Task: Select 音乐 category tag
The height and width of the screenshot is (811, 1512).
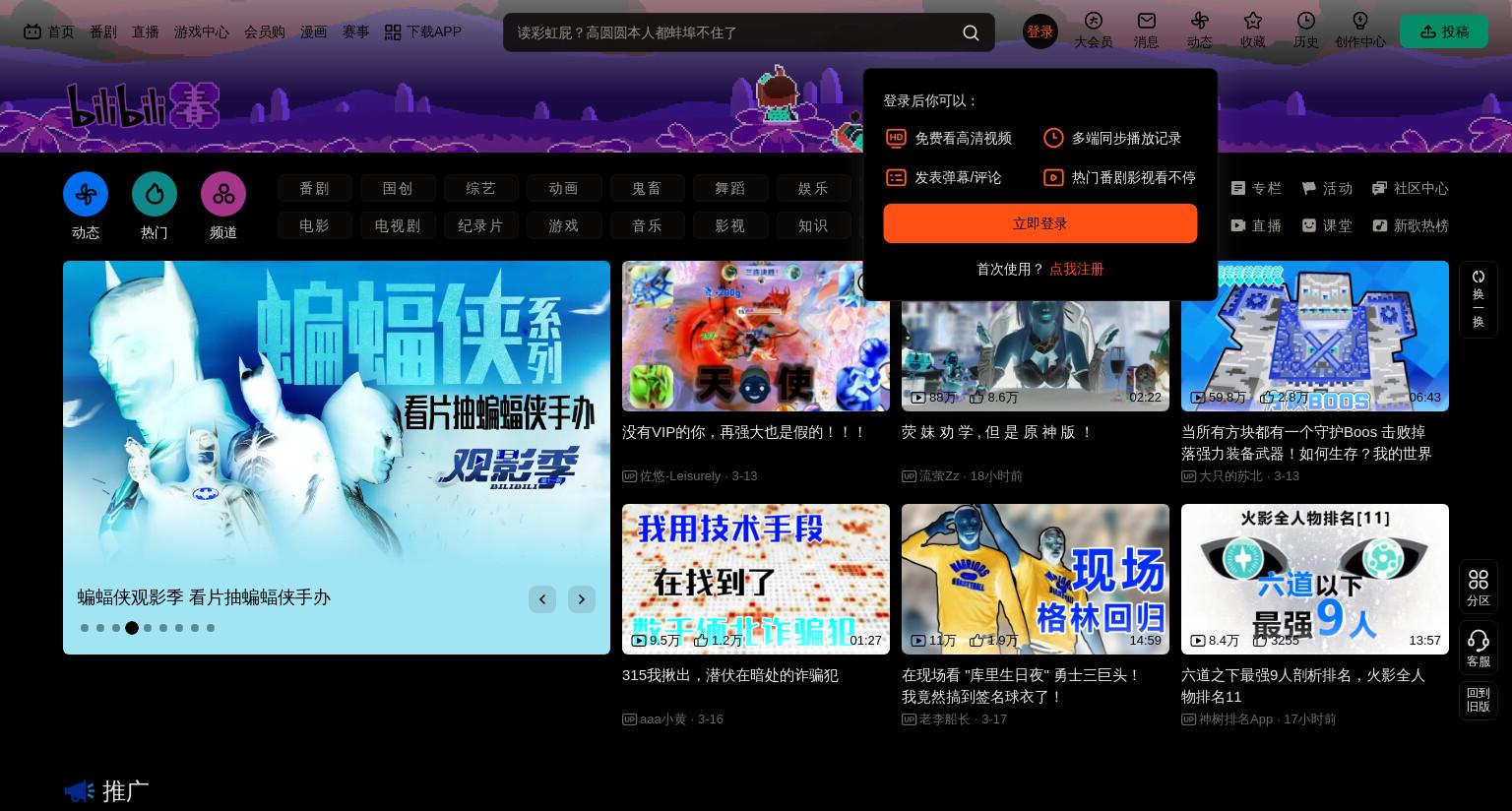Action: point(647,225)
